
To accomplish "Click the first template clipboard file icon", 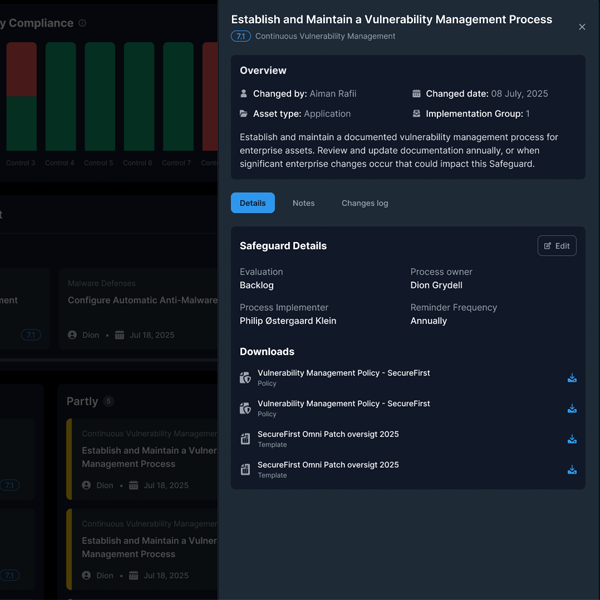I will coord(245,439).
